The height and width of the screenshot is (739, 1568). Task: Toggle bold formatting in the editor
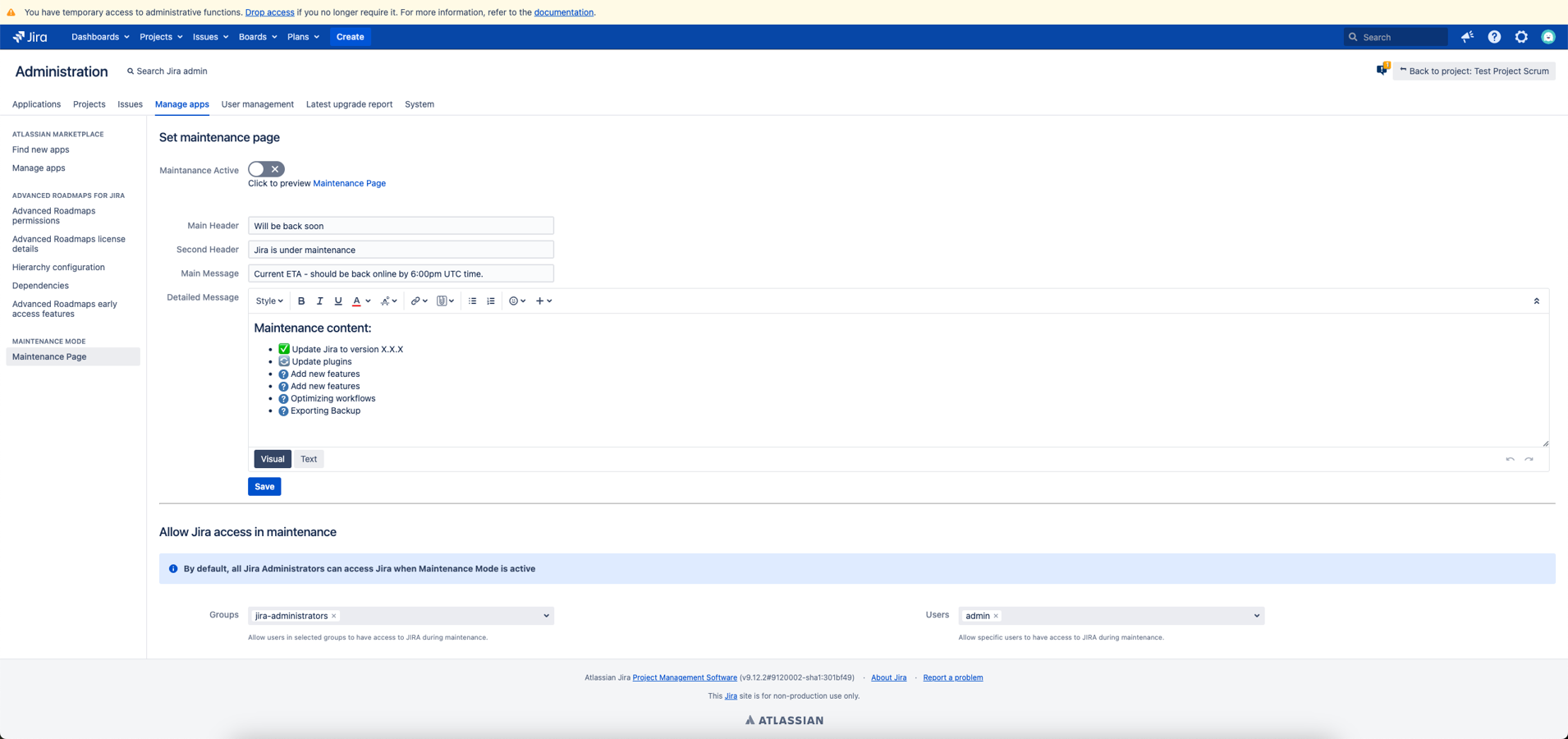(x=301, y=301)
